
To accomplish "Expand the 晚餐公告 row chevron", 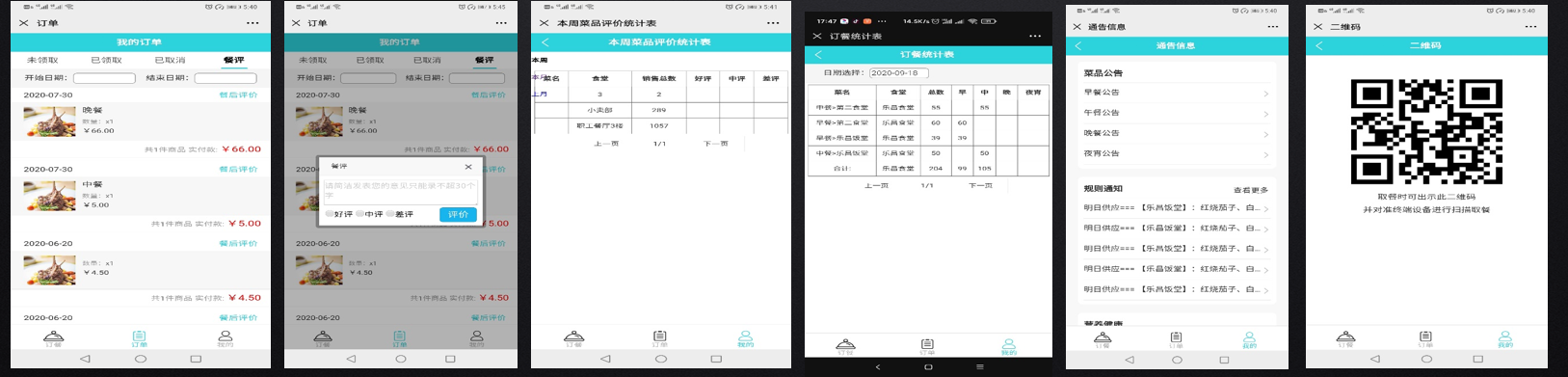I will pyautogui.click(x=1265, y=134).
